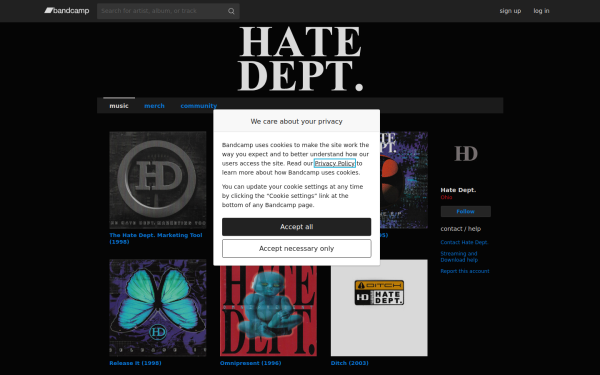
Task: Click the contact / help heading
Action: point(461,229)
